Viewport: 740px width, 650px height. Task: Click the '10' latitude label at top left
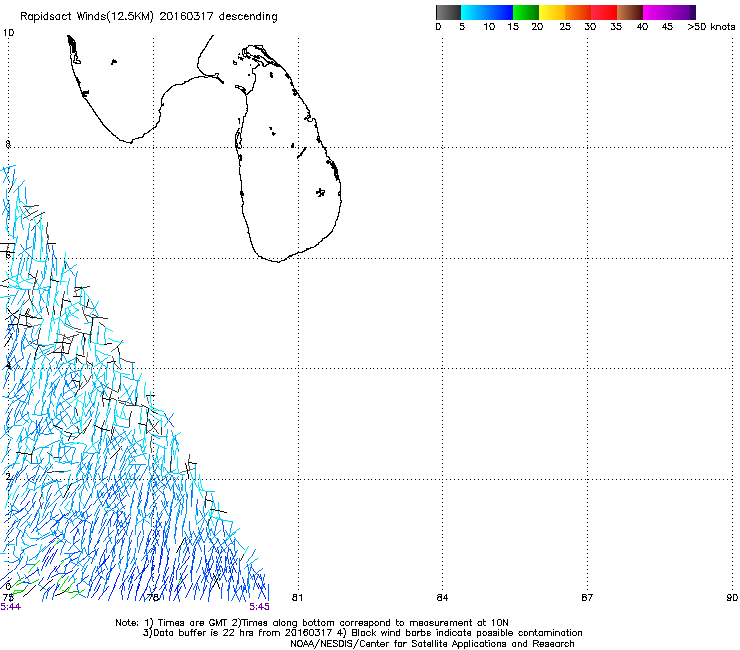8,33
